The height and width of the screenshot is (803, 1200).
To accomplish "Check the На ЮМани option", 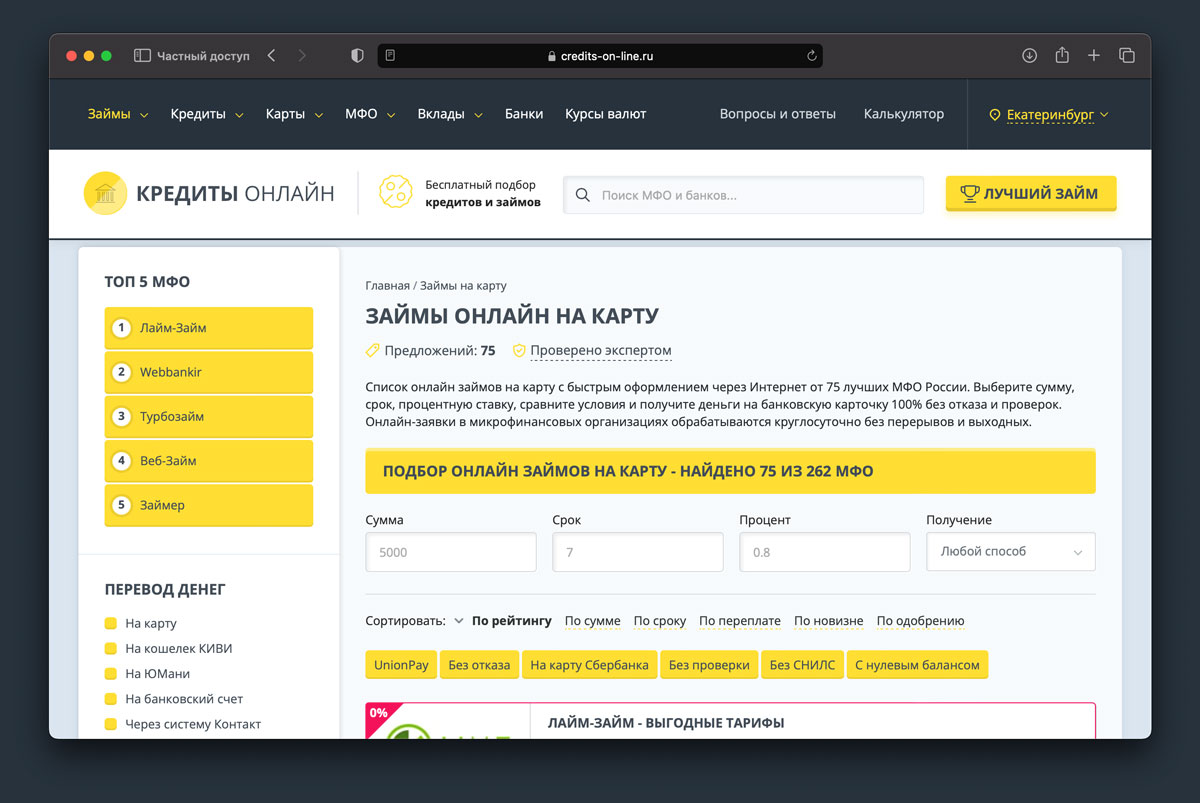I will [x=111, y=674].
